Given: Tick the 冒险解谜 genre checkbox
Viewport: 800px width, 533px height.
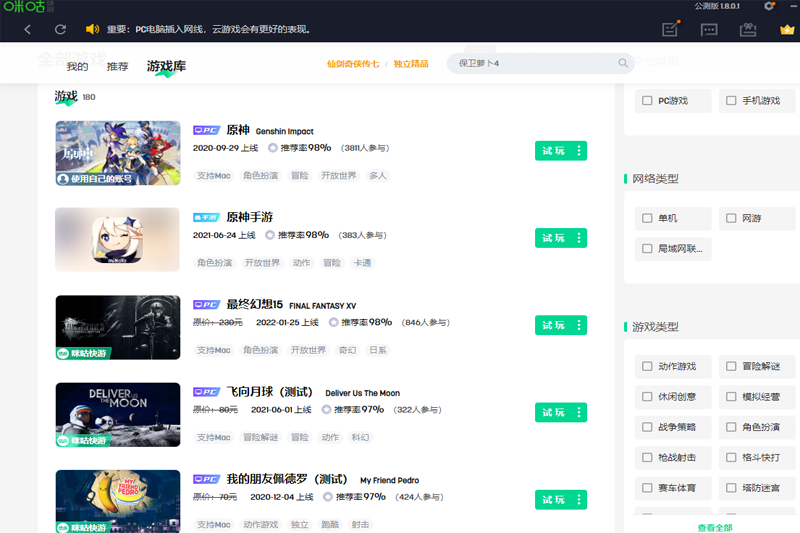Looking at the screenshot, I should pyautogui.click(x=731, y=366).
